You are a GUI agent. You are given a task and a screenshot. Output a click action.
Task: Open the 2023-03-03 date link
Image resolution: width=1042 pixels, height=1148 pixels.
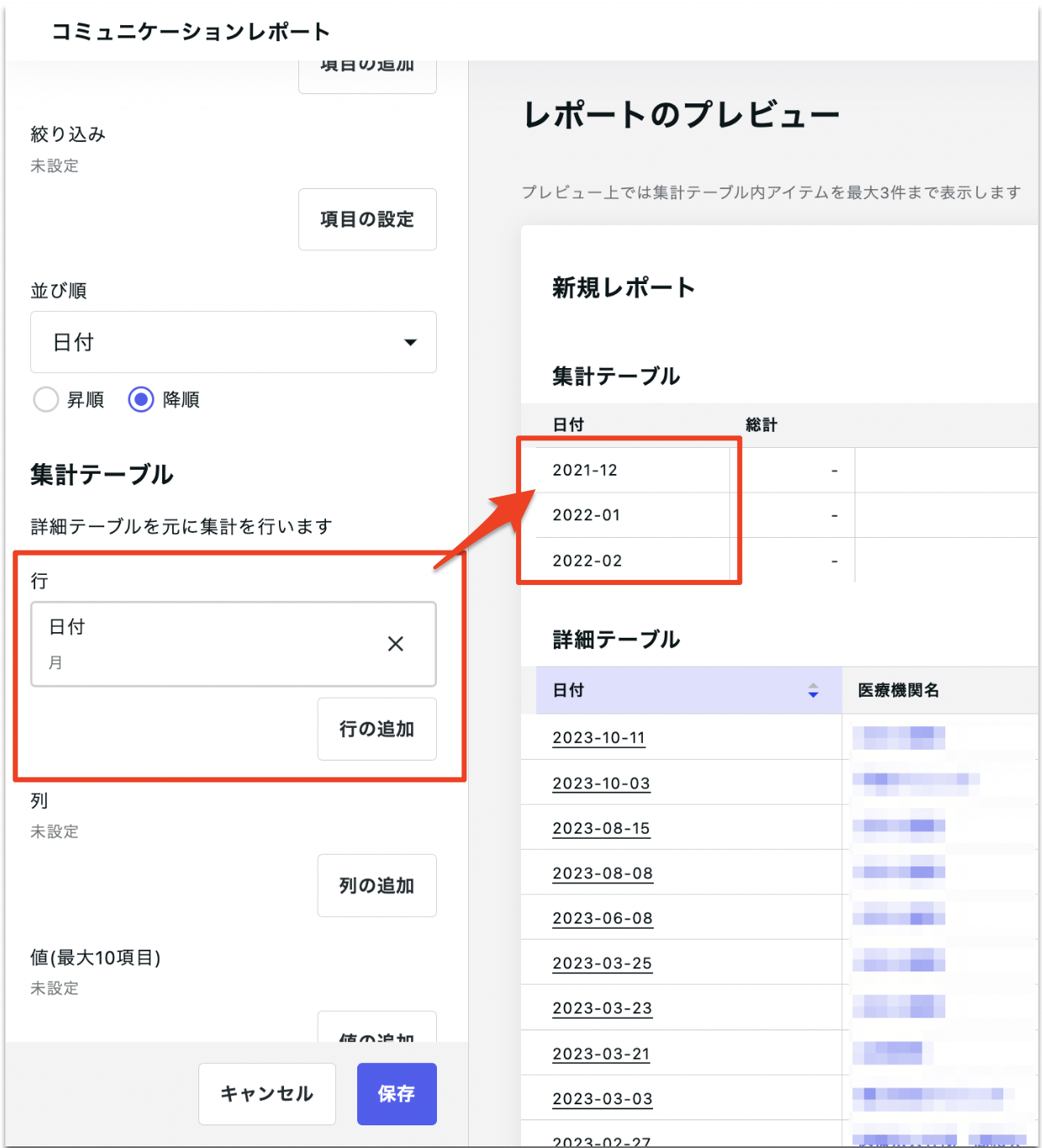(x=602, y=1098)
